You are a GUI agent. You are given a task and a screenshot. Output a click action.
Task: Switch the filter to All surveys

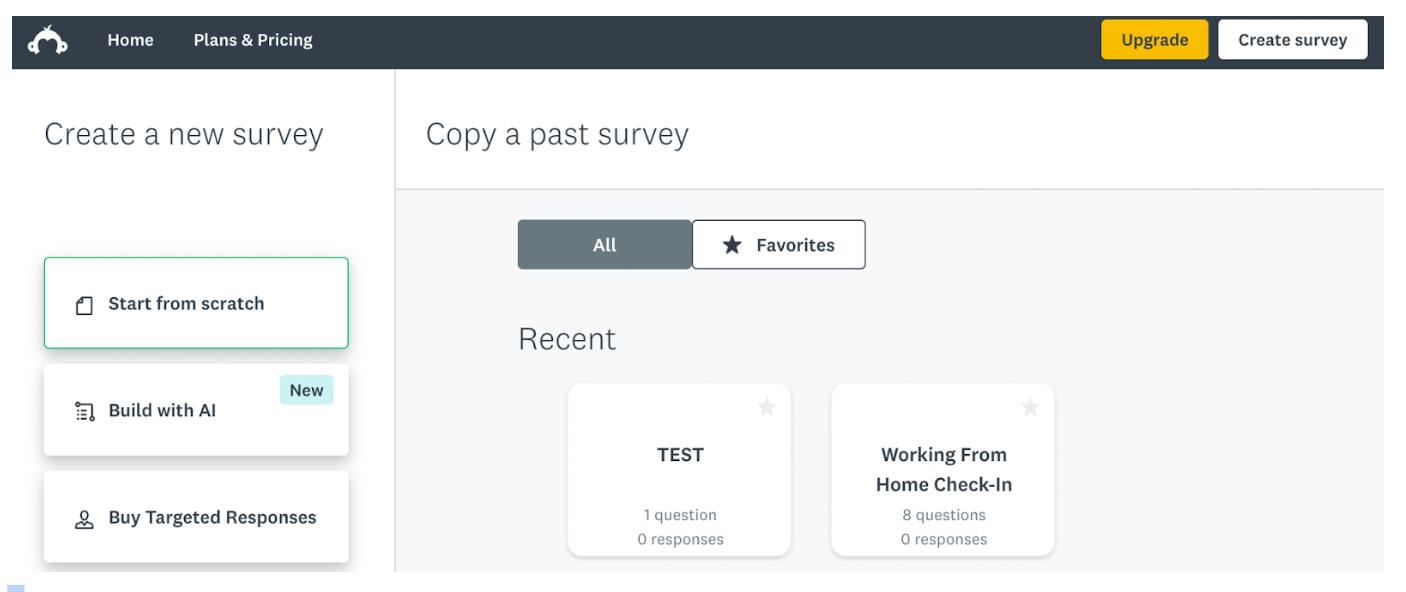(x=604, y=244)
